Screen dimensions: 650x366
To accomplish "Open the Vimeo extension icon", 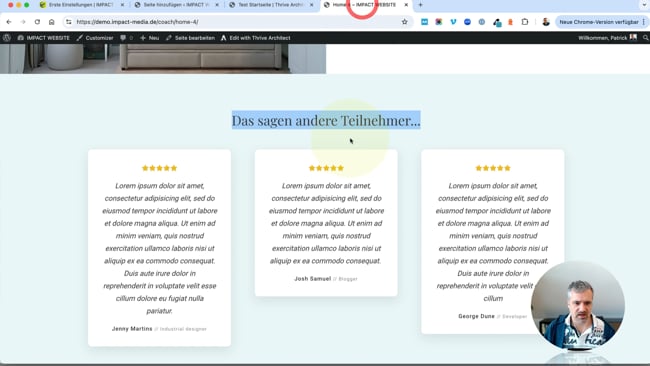I will click(x=453, y=22).
